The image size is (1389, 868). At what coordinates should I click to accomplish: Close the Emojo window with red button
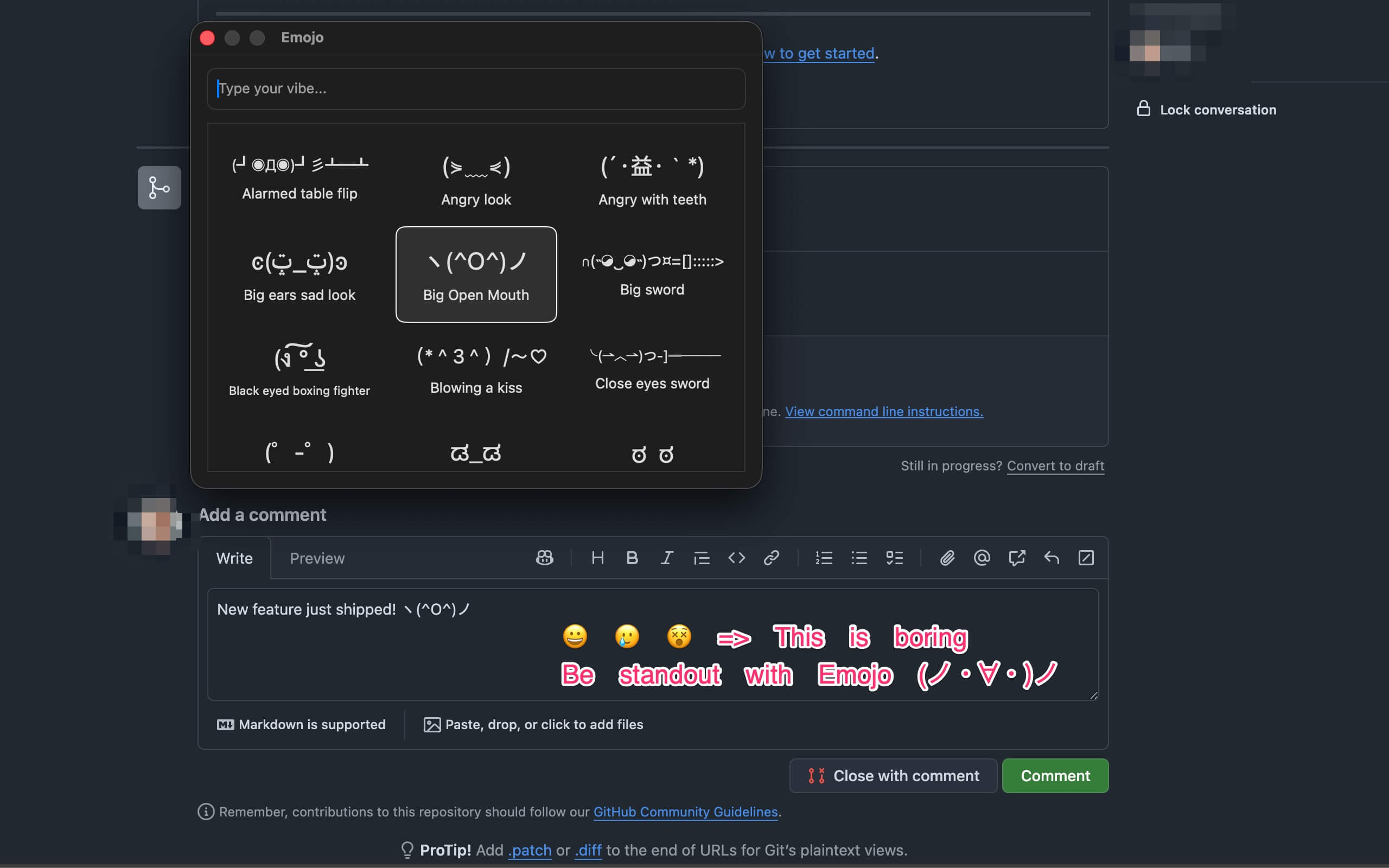pyautogui.click(x=207, y=38)
